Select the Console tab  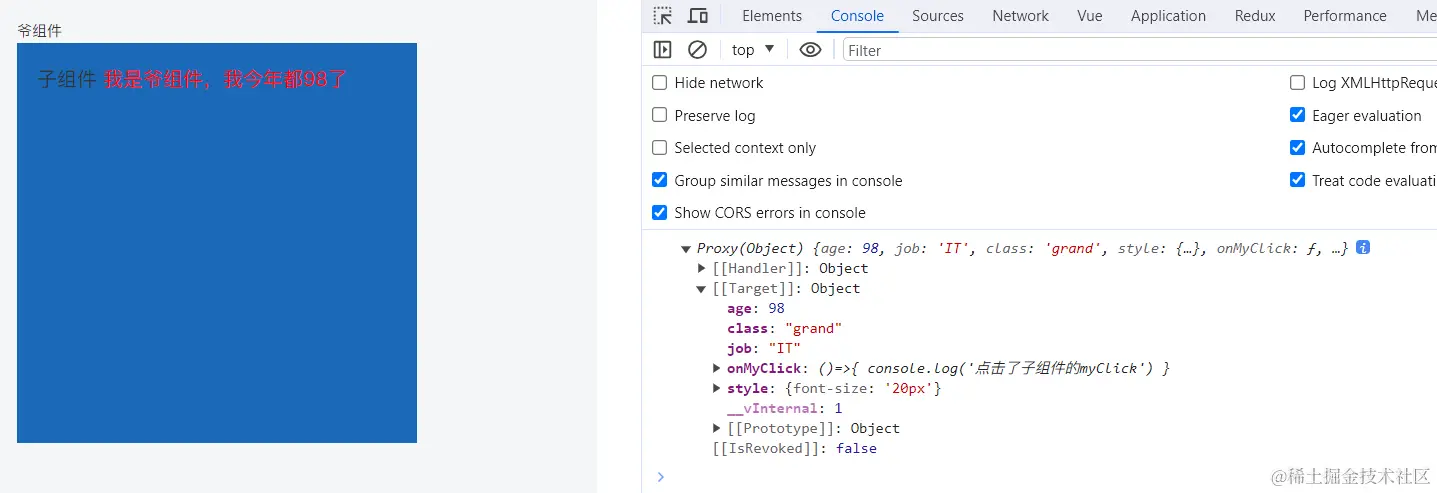857,16
